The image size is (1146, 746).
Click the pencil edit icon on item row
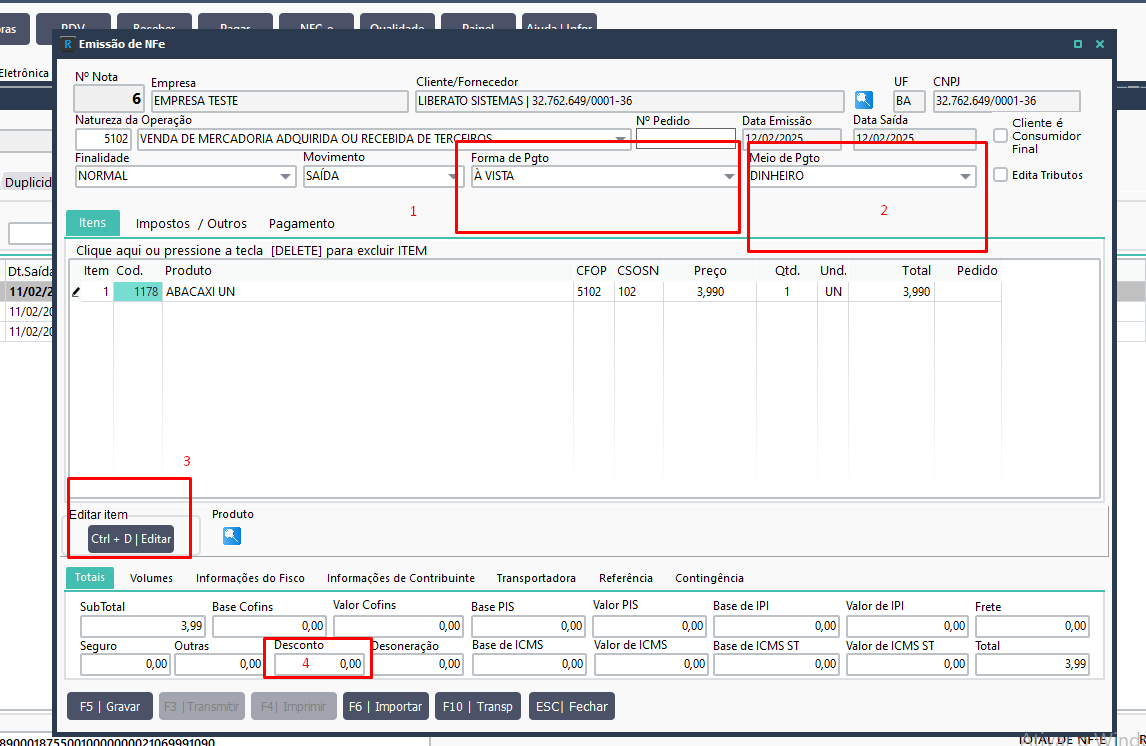point(76,292)
